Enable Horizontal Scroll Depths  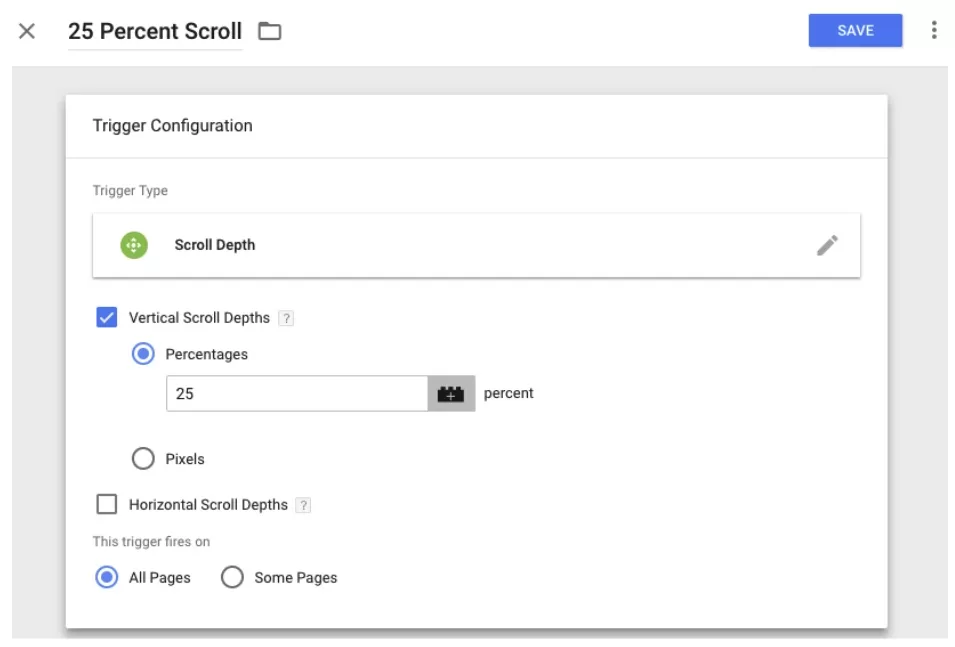click(107, 504)
